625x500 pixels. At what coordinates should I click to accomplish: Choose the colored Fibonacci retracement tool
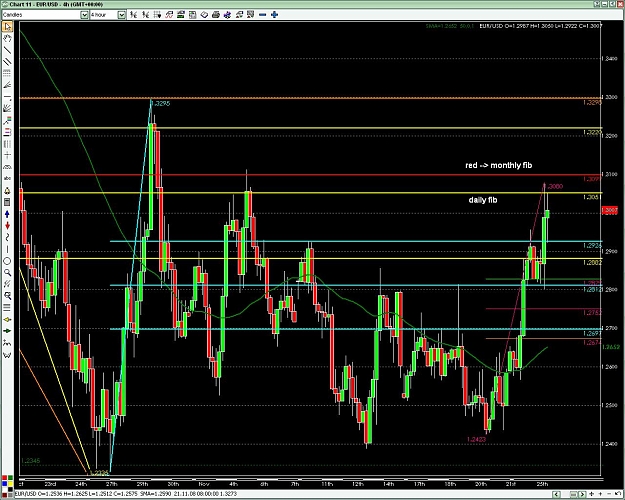tap(7, 120)
